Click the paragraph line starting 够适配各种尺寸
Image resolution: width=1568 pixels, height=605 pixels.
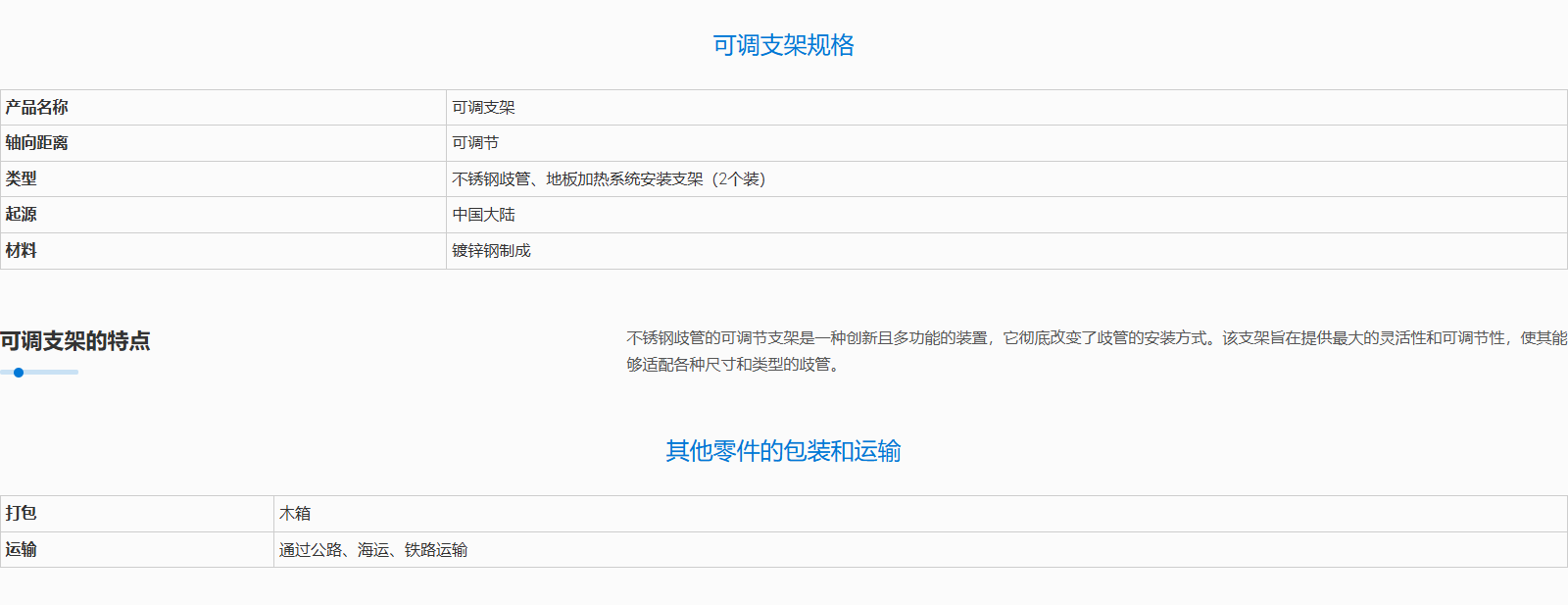point(735,365)
